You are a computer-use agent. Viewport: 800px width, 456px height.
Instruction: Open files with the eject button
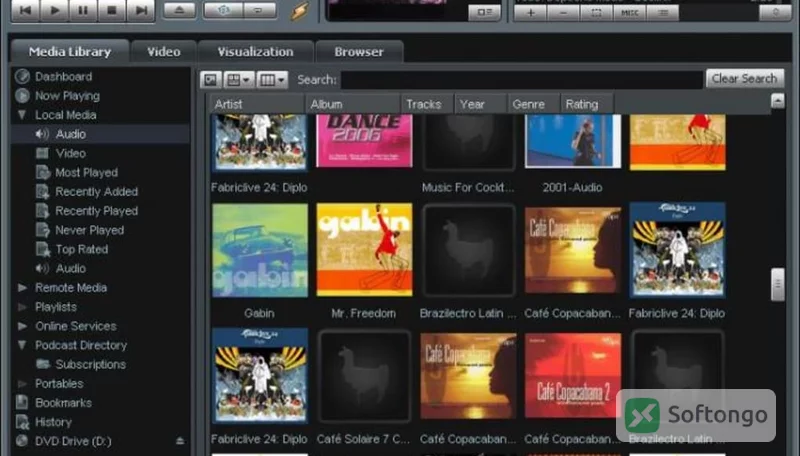(x=179, y=10)
